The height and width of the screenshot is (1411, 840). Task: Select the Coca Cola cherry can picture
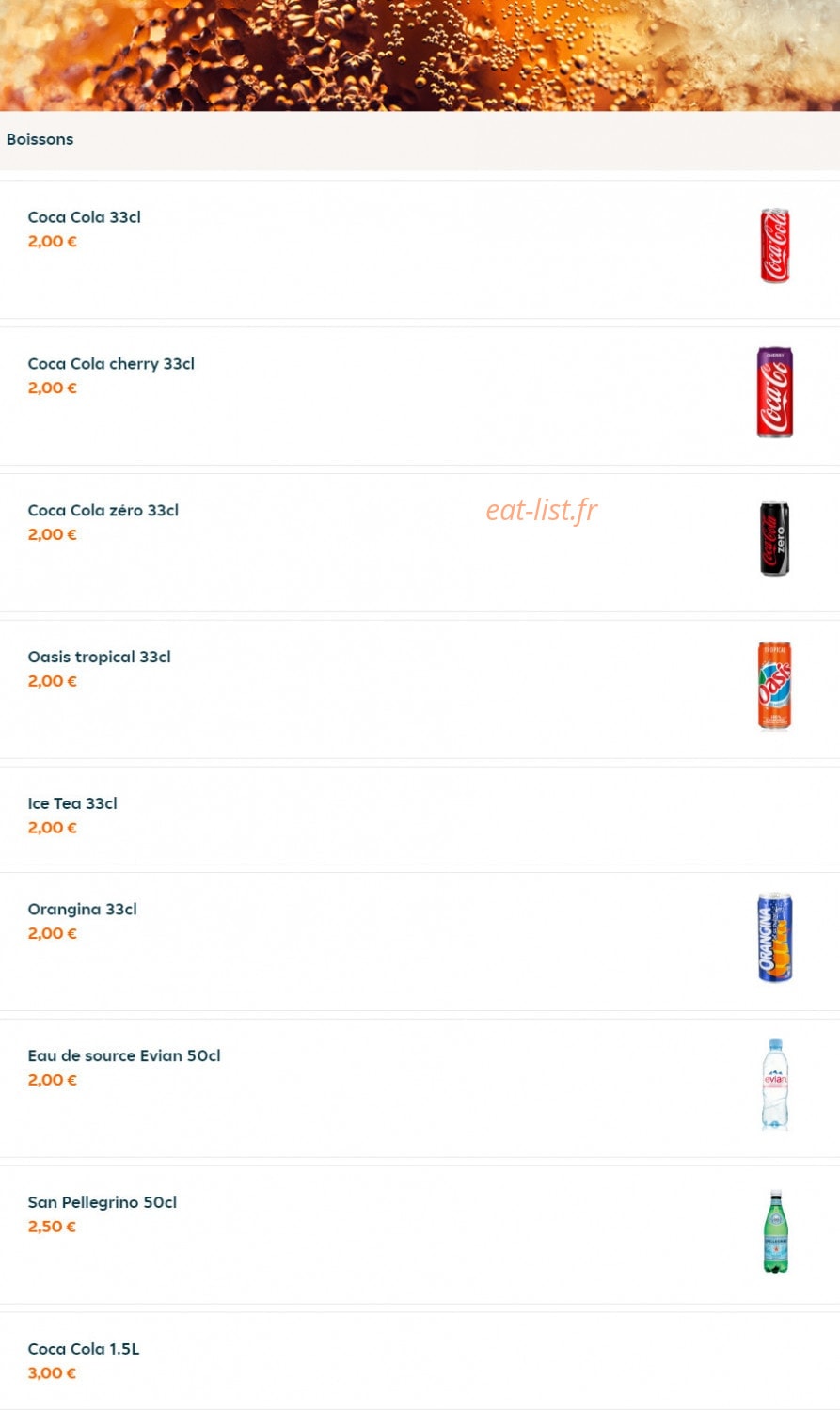tap(775, 392)
